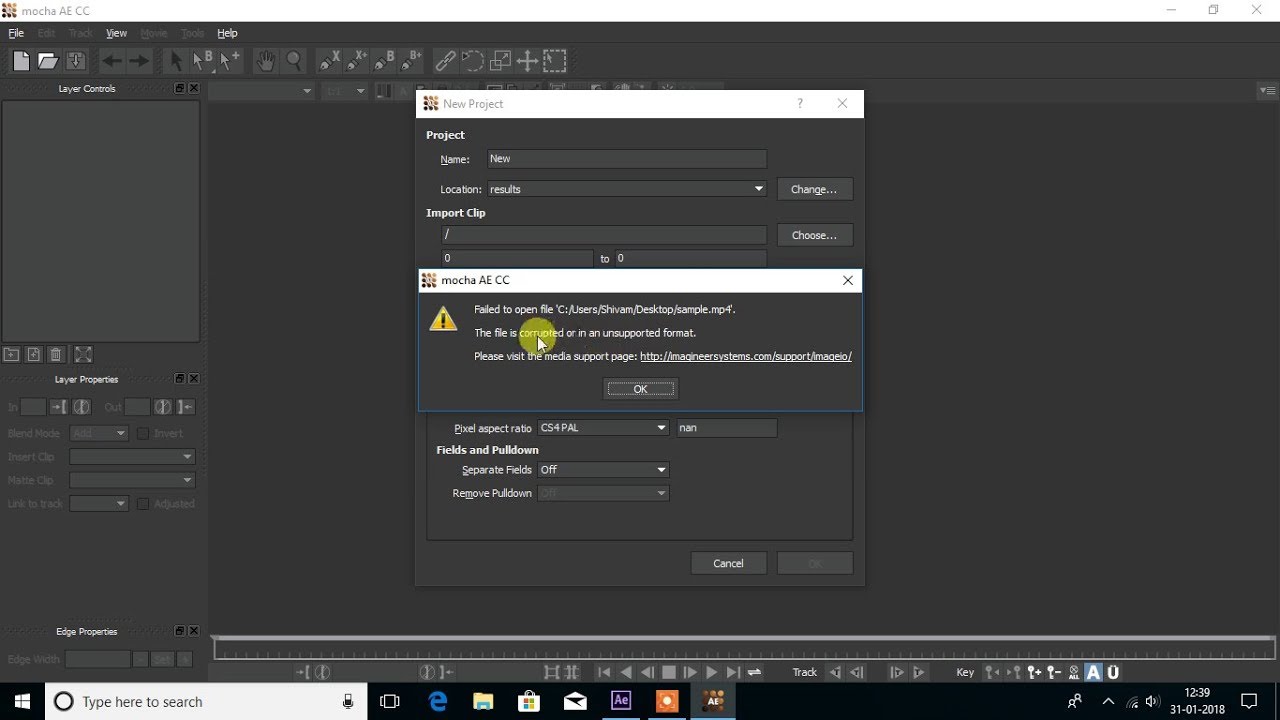Select the Pick arrow tool
The image size is (1280, 720).
tap(176, 61)
